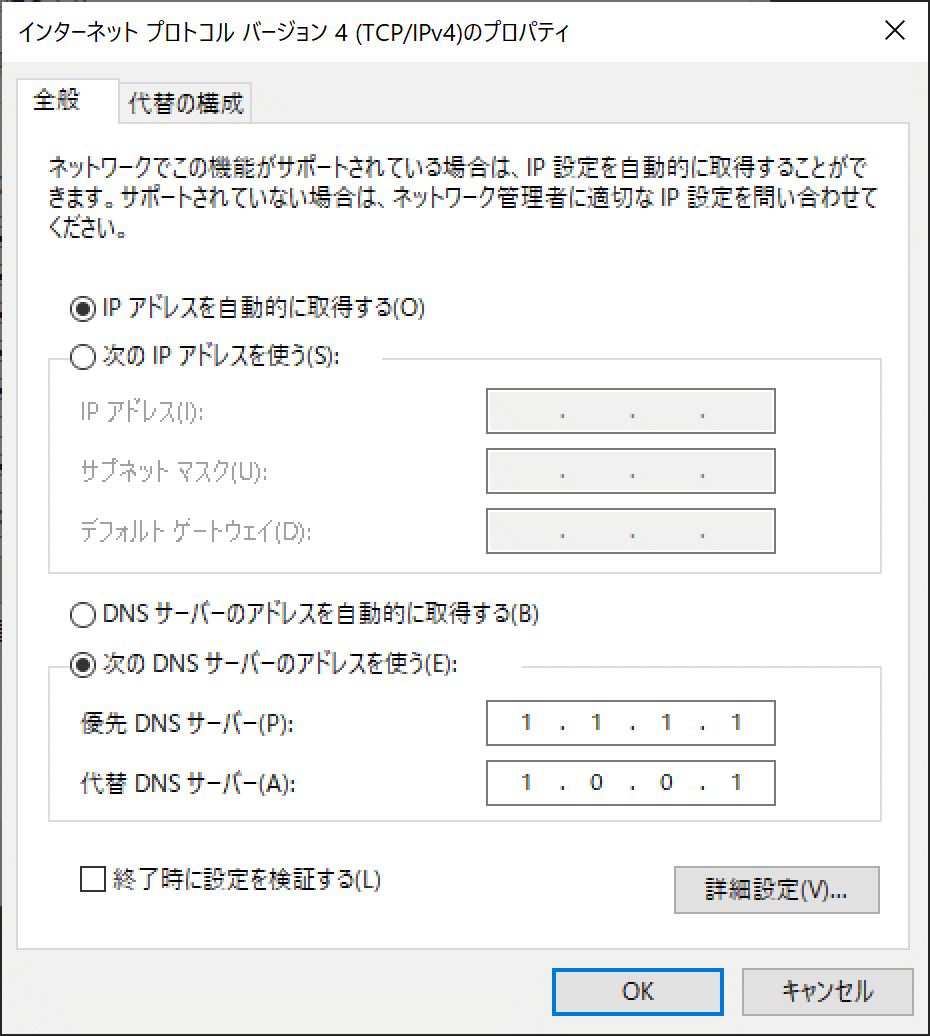Click the IP アドレス input field
This screenshot has height=1036, width=930.
click(x=630, y=411)
